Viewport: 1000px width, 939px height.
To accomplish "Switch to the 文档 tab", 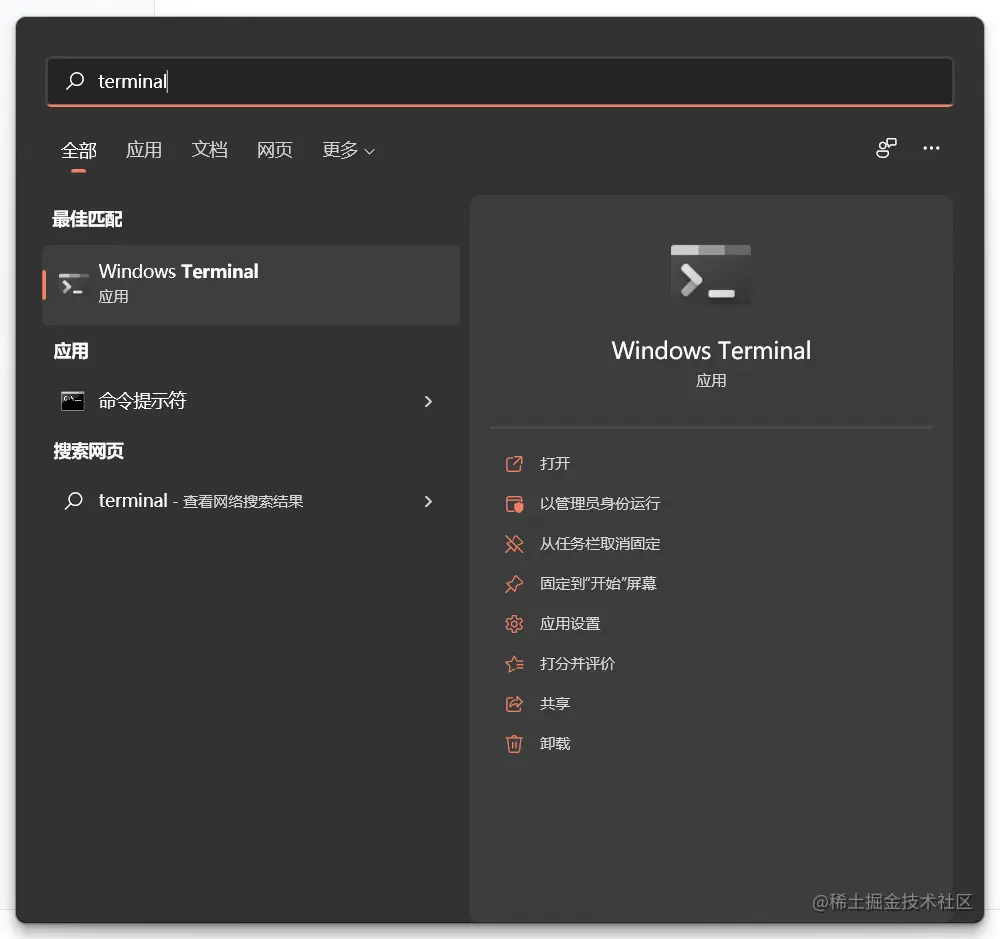I will click(209, 150).
